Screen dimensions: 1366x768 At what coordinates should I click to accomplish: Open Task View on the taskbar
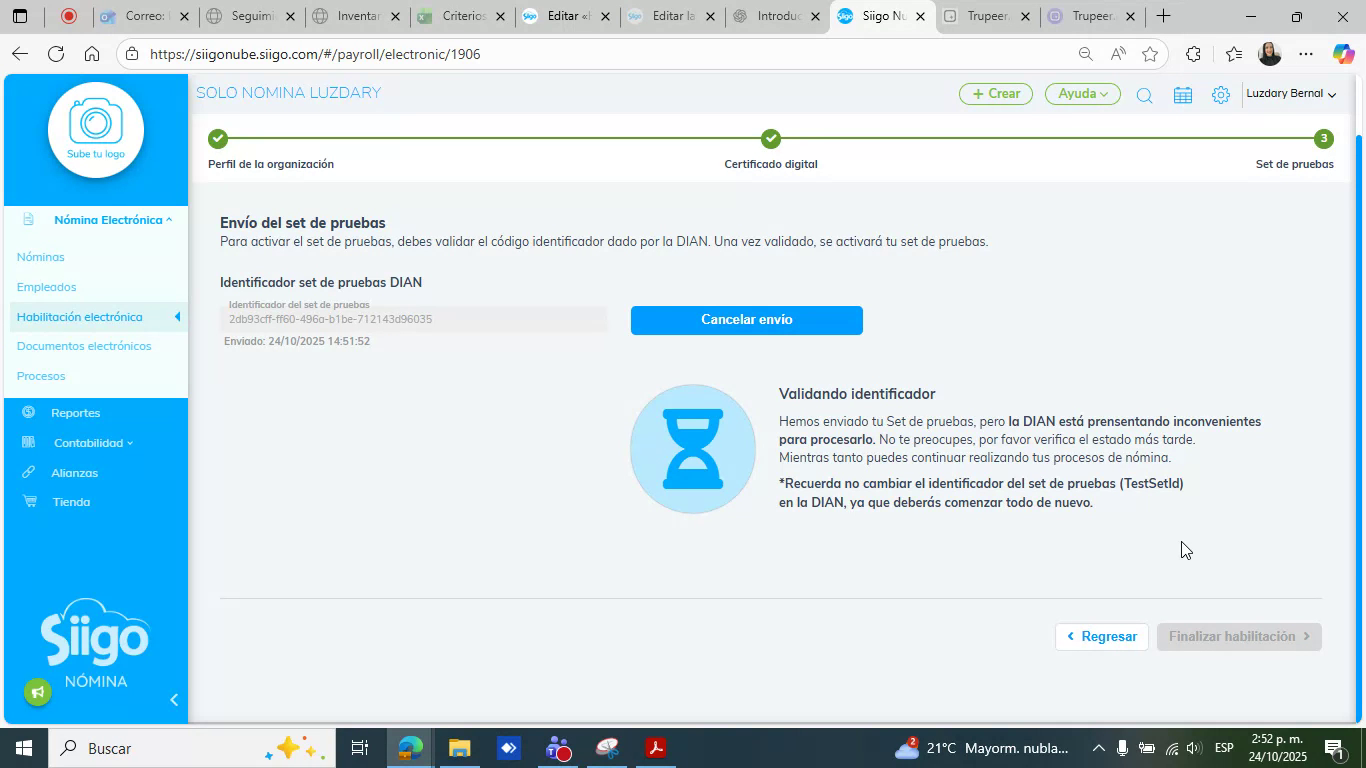tap(360, 748)
